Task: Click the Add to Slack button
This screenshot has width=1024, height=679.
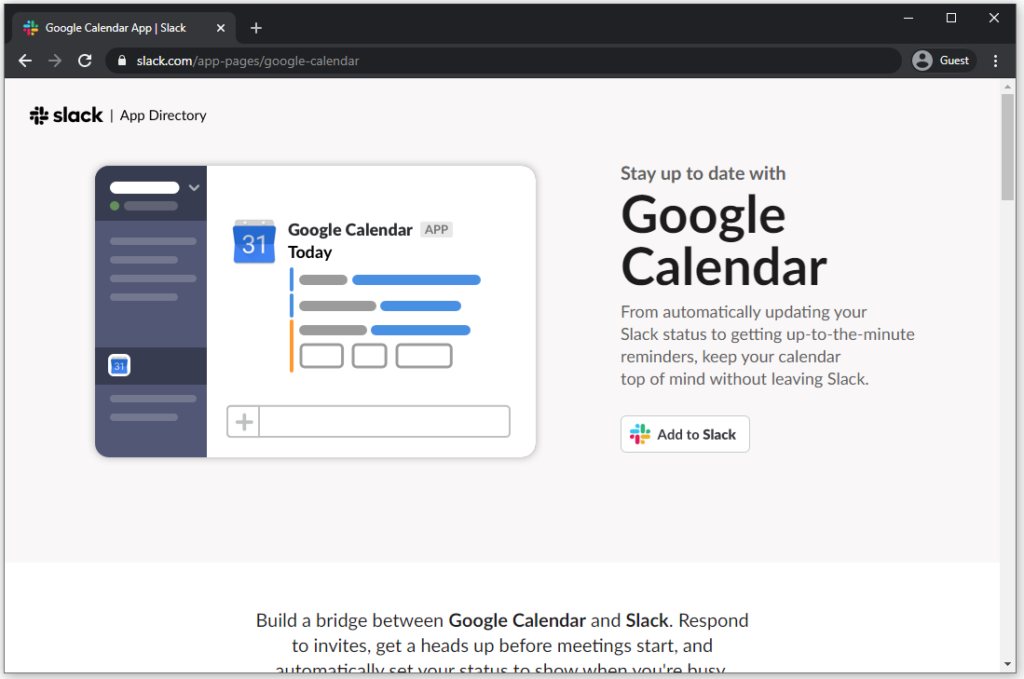Action: (x=684, y=433)
